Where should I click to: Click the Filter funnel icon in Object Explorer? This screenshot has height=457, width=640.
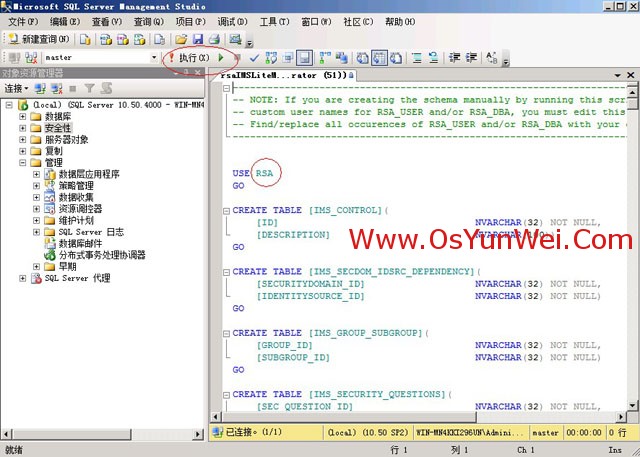point(89,88)
